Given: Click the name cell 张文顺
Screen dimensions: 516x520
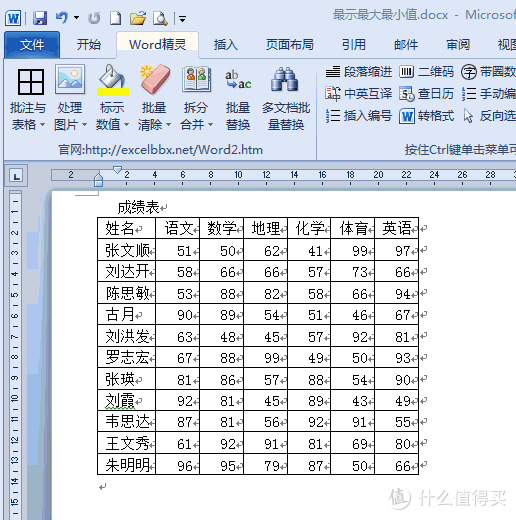Looking at the screenshot, I should pyautogui.click(x=126, y=250).
